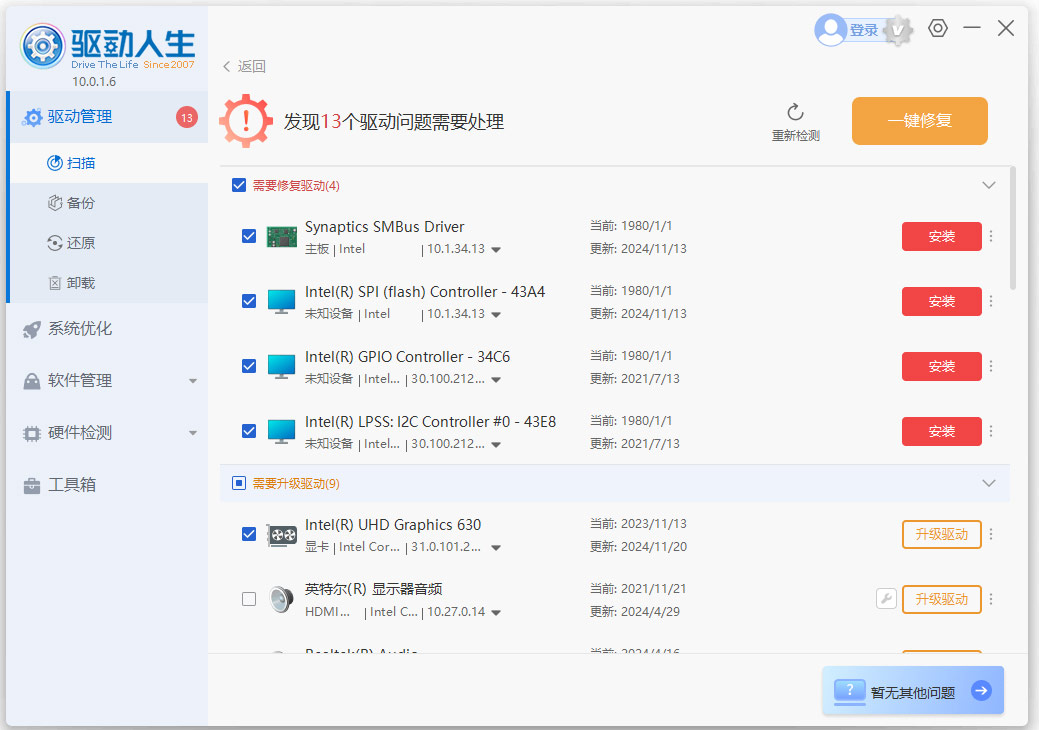Click 安装 for Intel GPIO Controller - 34C6
The height and width of the screenshot is (730, 1039).
click(x=941, y=366)
